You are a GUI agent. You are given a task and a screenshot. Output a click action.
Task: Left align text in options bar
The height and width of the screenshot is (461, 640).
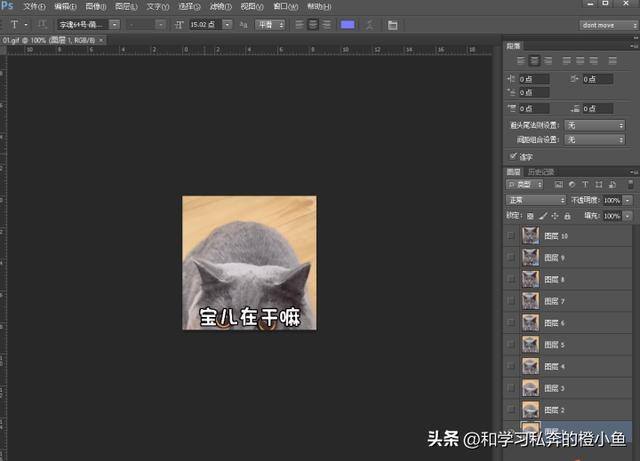coord(300,24)
